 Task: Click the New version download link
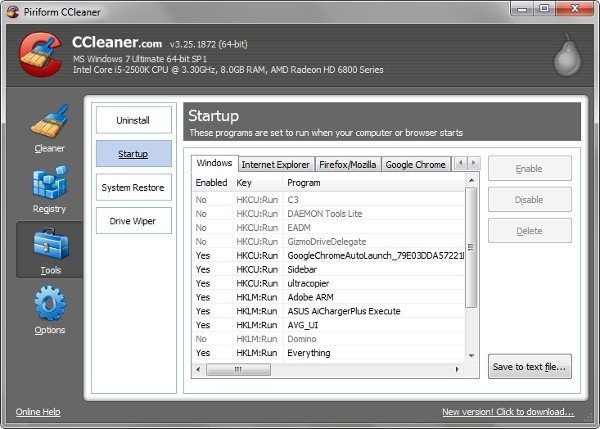(508, 412)
